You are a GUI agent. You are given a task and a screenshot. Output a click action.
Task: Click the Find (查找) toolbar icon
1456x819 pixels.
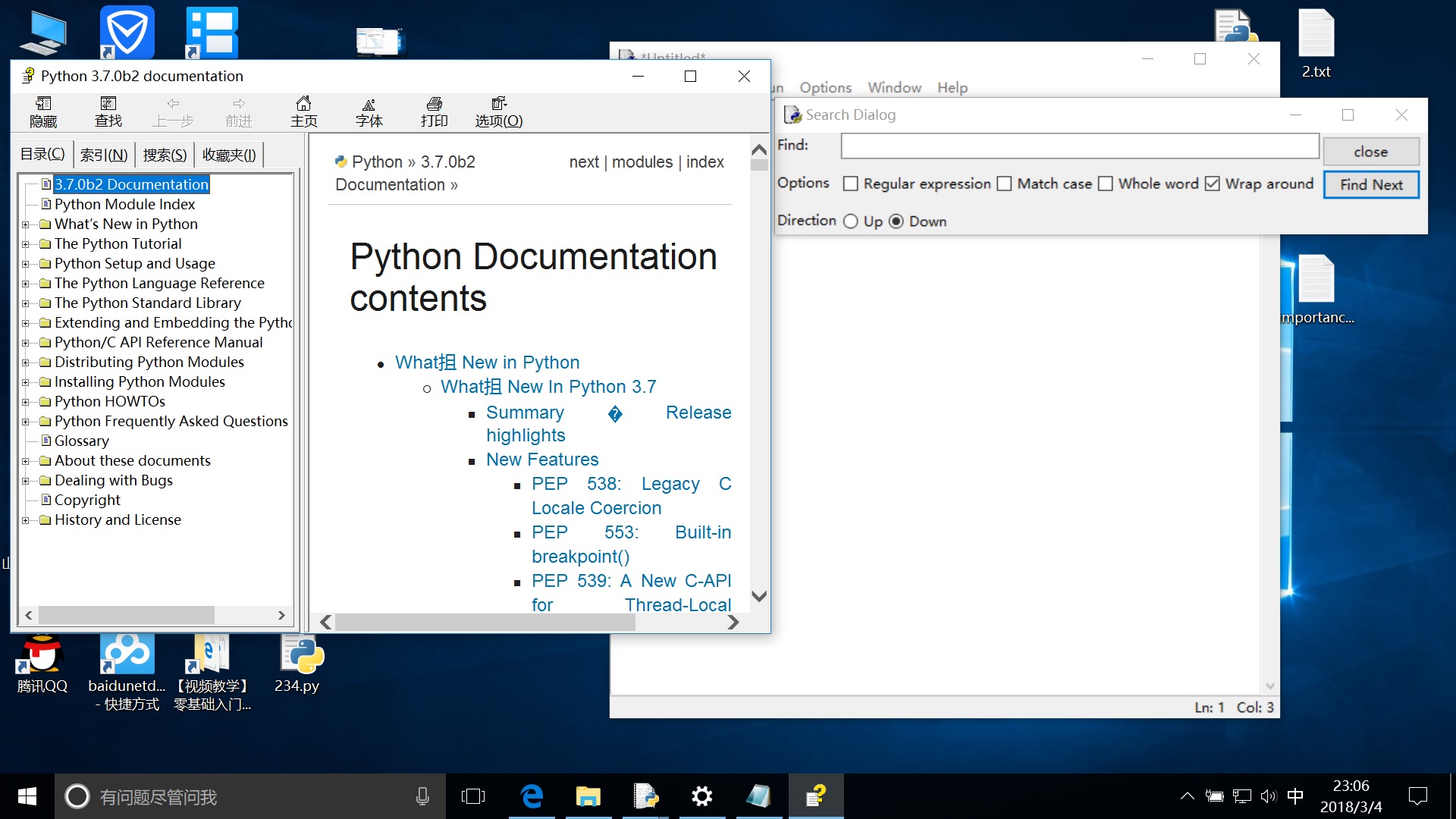108,111
